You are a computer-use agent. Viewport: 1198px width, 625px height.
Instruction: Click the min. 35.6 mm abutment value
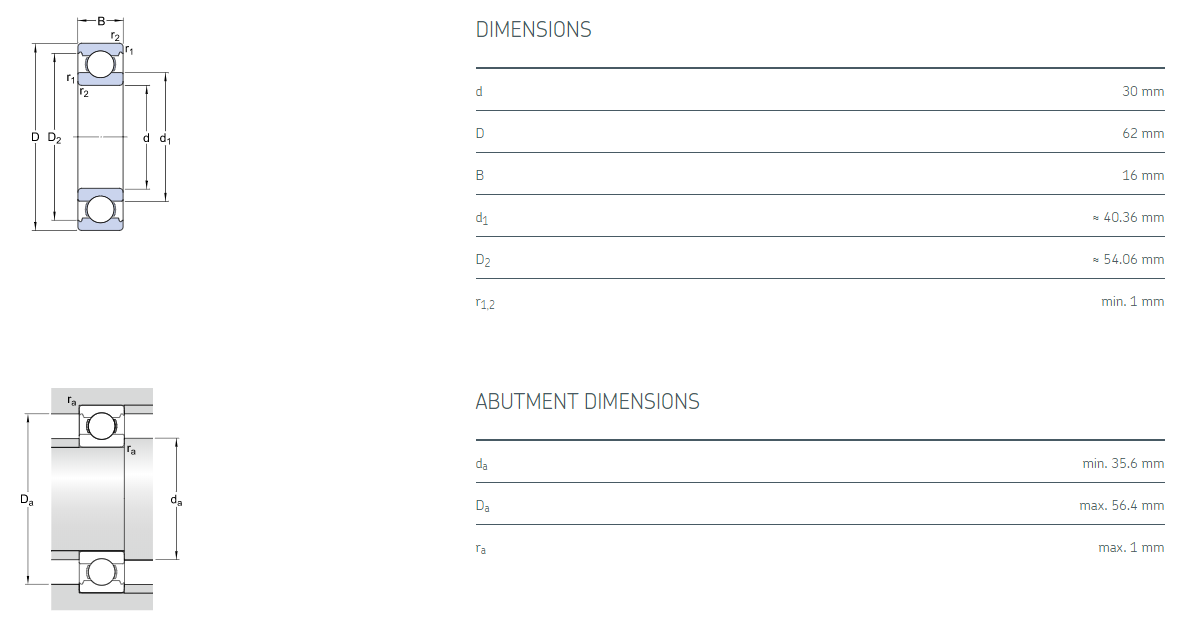point(1123,463)
